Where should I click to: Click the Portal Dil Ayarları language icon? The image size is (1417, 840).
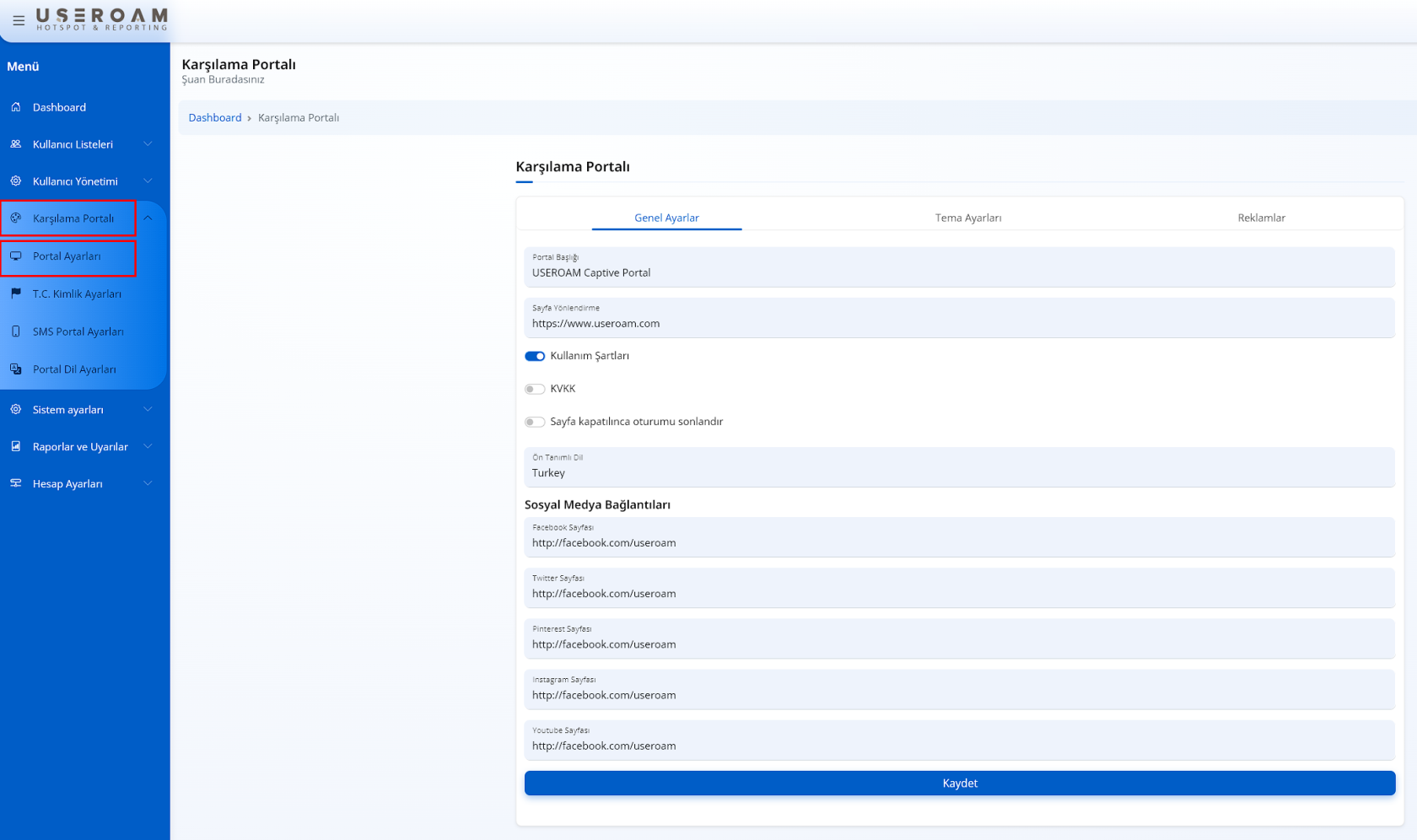pos(16,369)
